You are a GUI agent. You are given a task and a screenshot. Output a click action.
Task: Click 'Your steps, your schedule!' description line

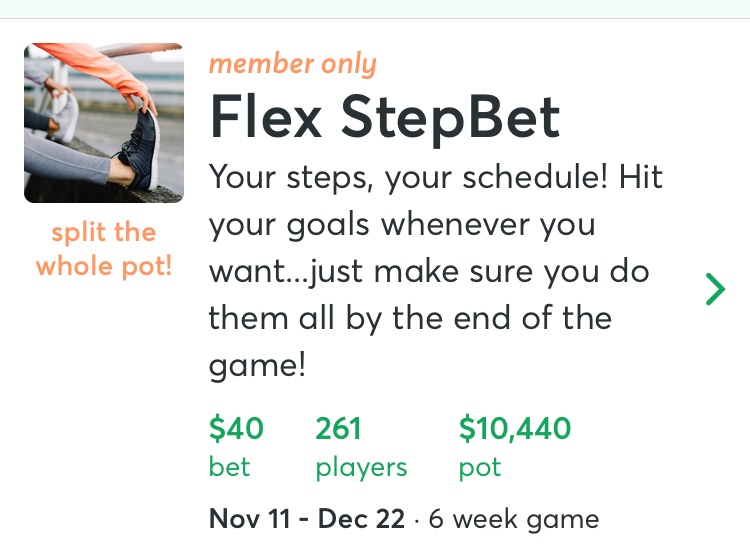pyautogui.click(x=436, y=178)
